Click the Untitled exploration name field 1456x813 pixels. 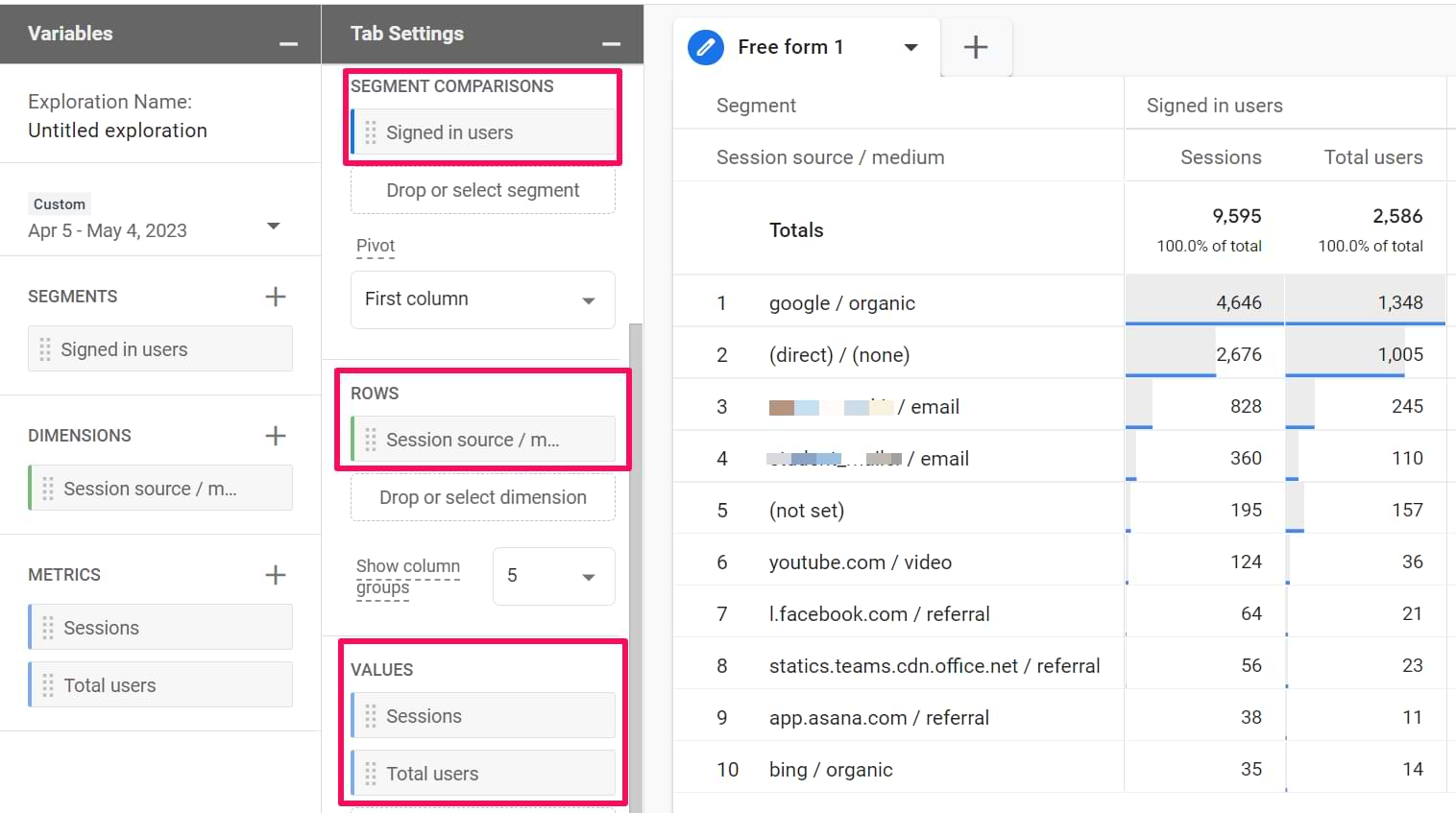[x=117, y=131]
